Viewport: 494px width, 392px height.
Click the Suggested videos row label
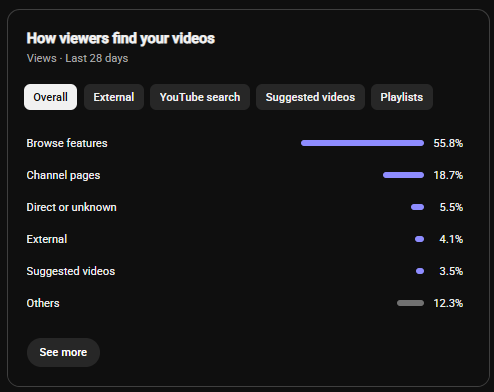[71, 271]
